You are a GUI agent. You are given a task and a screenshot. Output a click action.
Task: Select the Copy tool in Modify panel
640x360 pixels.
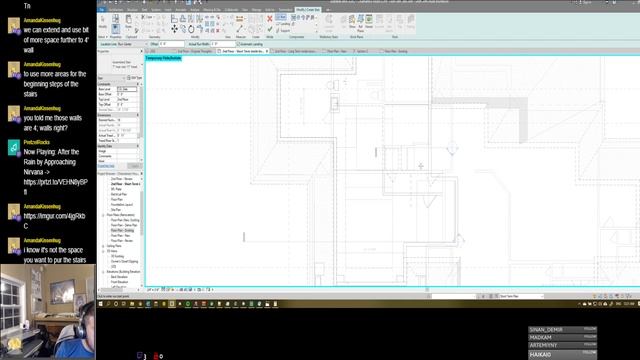point(183,29)
